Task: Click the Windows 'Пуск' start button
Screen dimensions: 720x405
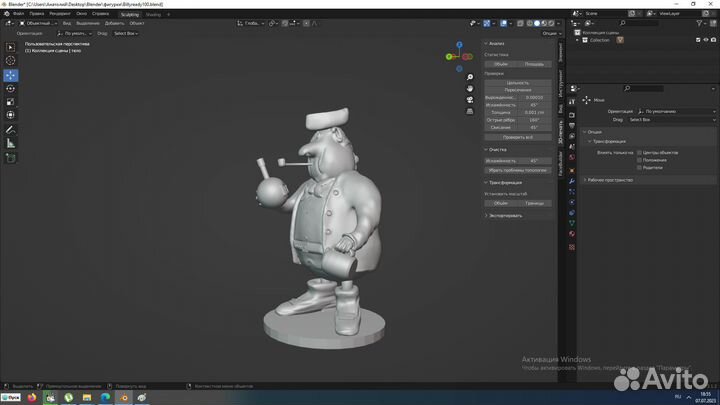Action: pos(10,397)
